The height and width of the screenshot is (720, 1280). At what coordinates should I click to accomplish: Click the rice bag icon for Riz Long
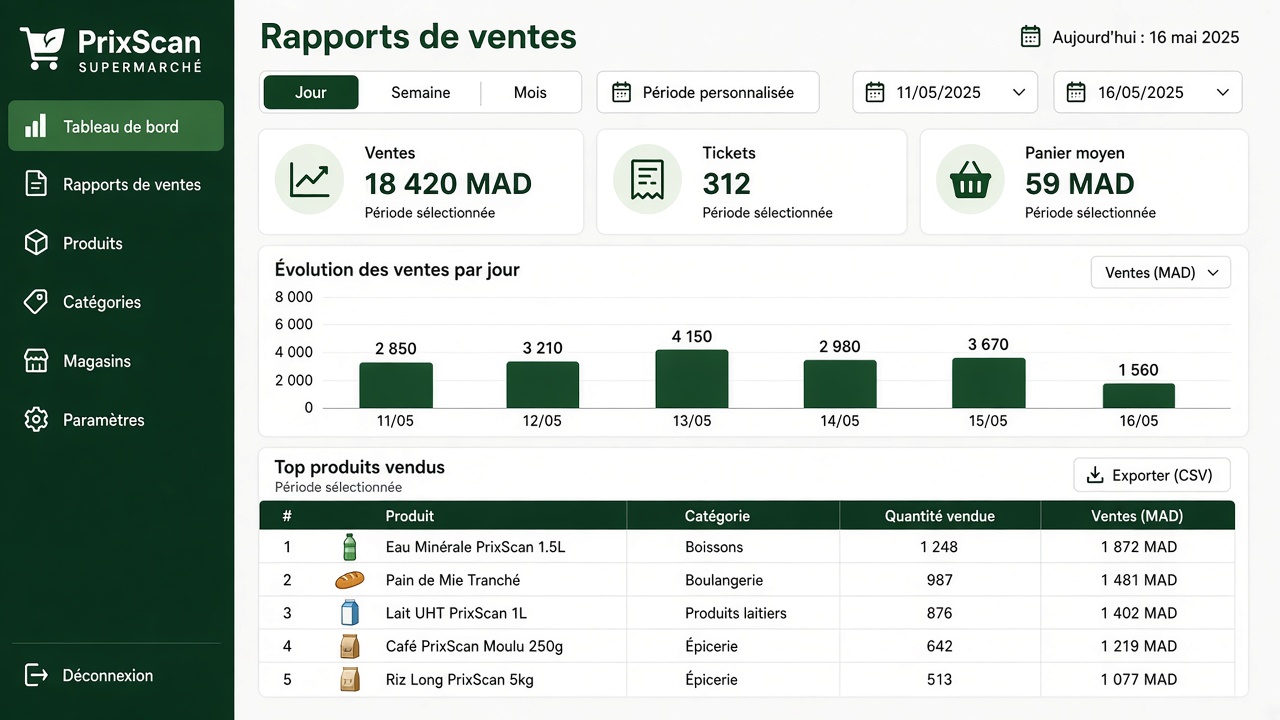pos(349,679)
